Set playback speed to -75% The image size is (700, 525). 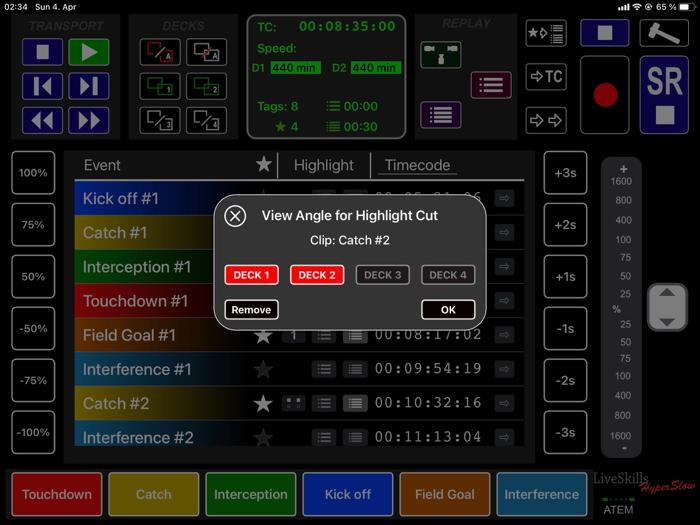point(33,380)
